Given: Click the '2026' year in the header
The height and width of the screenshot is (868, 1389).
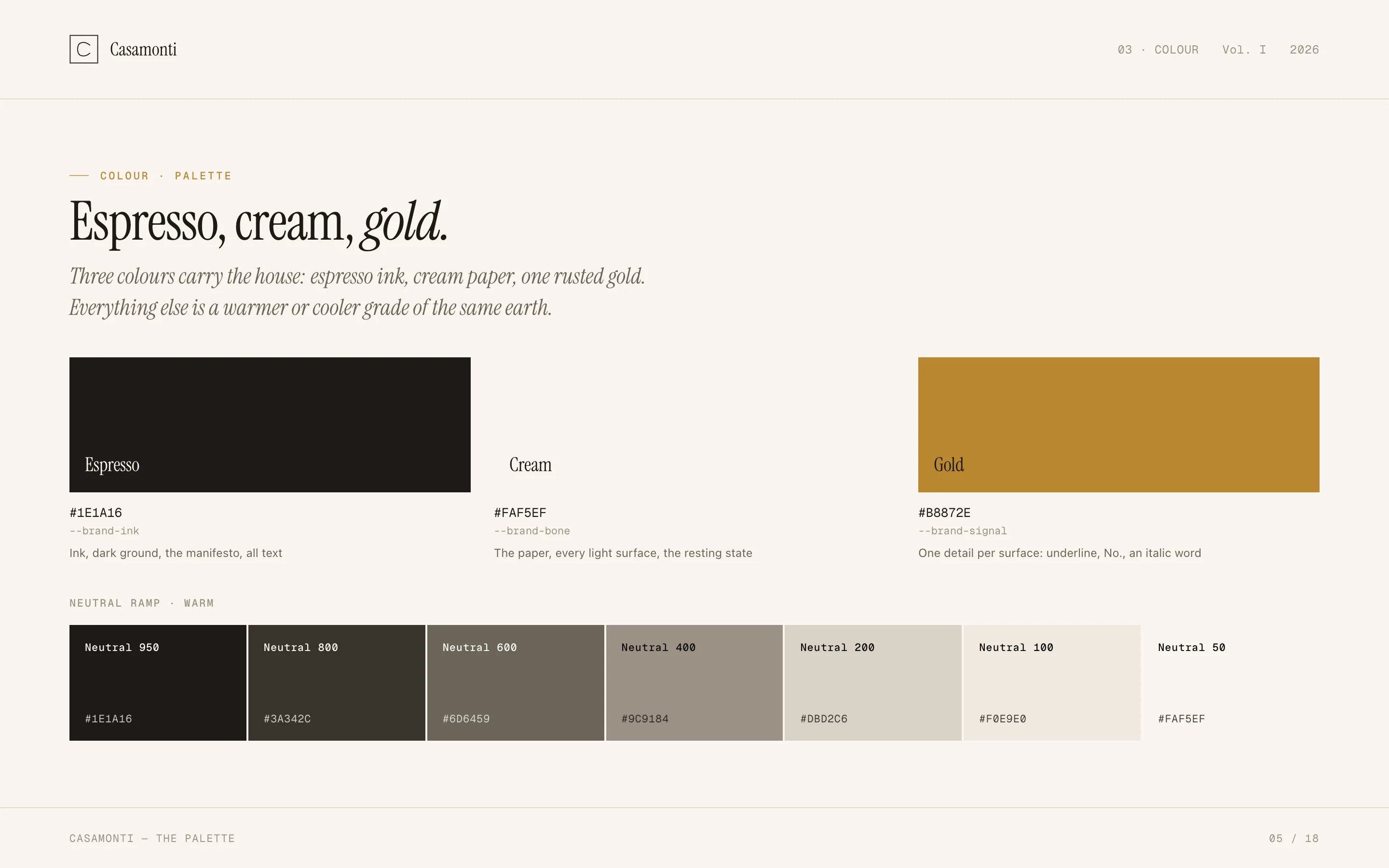Looking at the screenshot, I should click(1304, 50).
